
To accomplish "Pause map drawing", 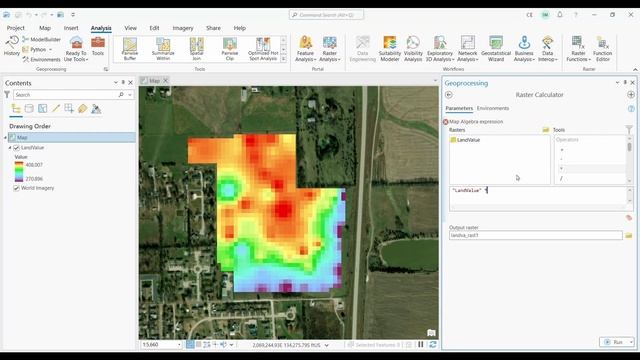I will (x=421, y=345).
